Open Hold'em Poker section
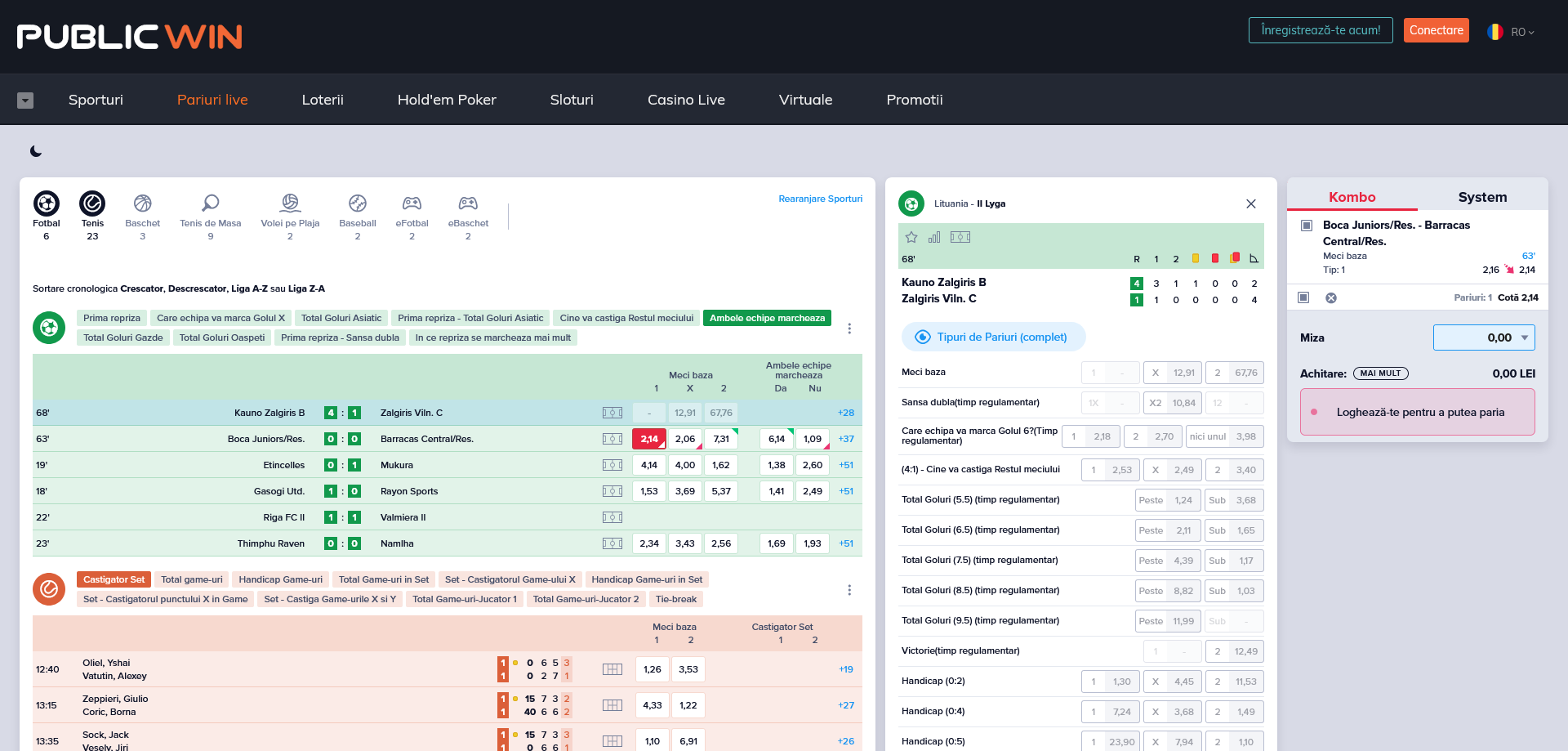Viewport: 1568px width, 751px height. point(447,100)
